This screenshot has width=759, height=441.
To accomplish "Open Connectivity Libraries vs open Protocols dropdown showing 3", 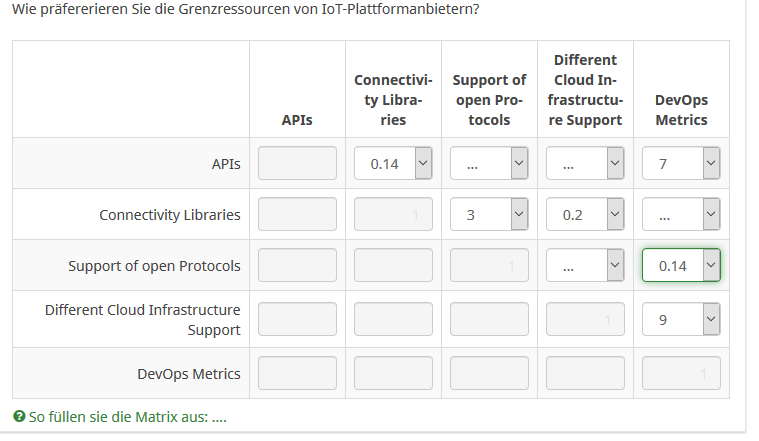I will tap(489, 214).
